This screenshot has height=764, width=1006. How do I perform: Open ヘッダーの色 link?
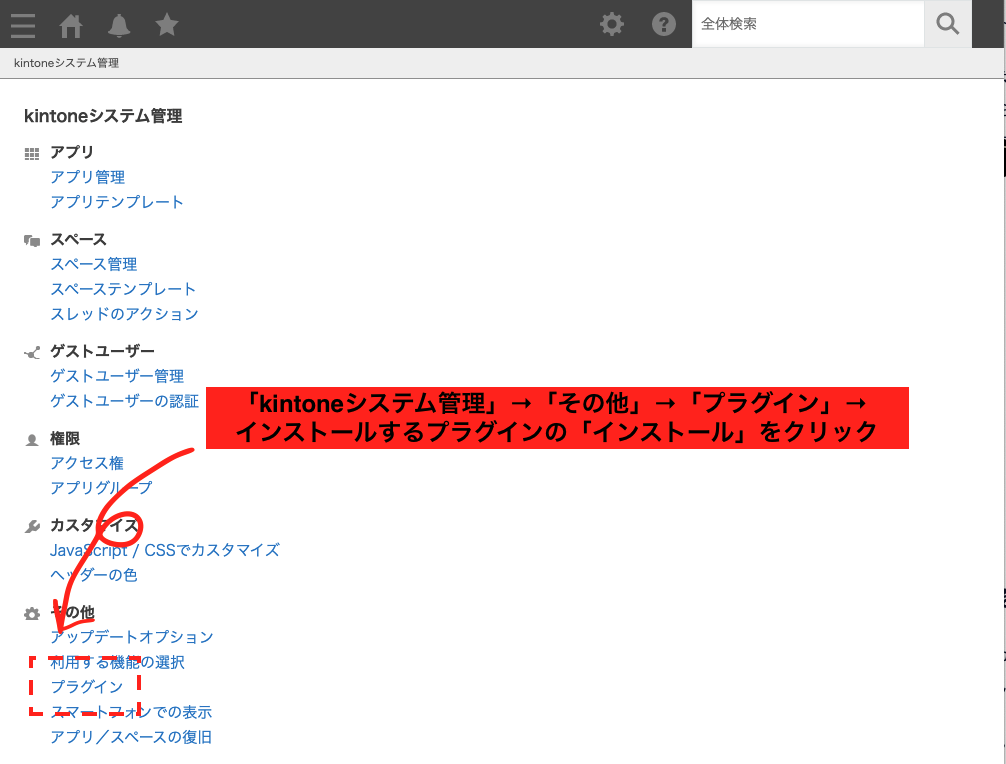coord(94,575)
